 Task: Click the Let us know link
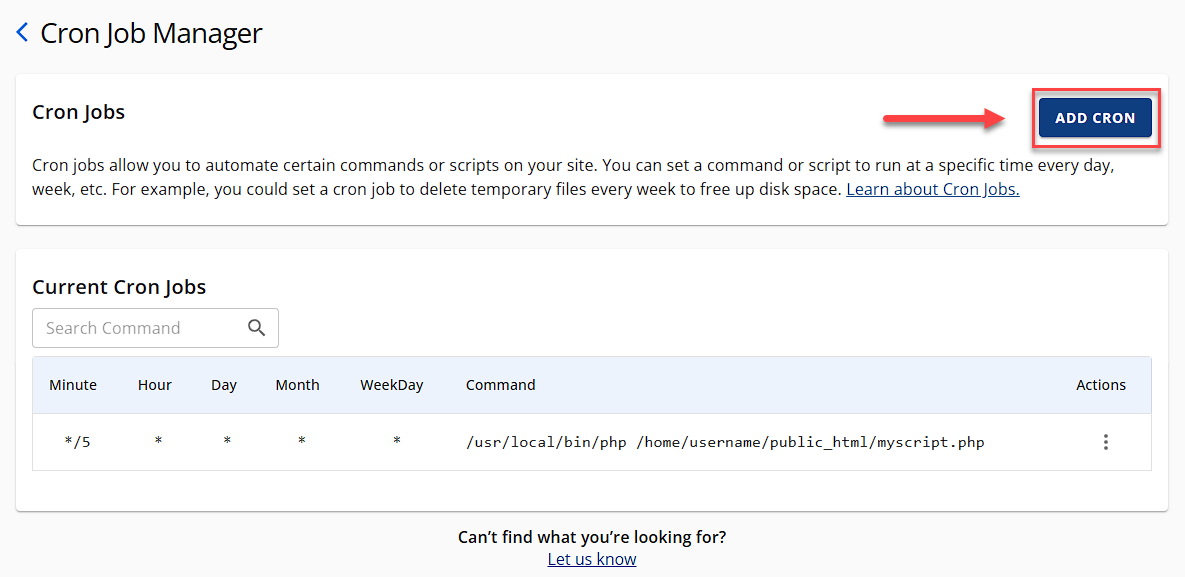point(591,558)
